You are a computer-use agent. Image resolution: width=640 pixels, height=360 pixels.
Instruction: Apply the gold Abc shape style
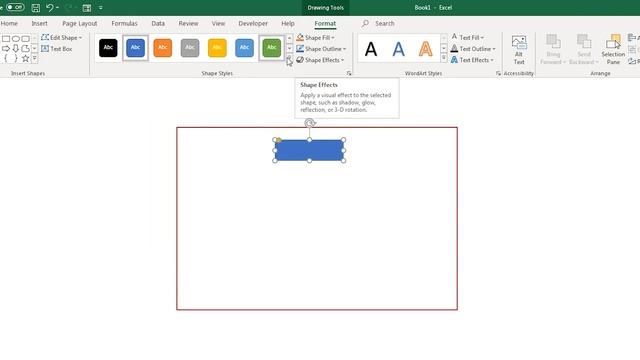pyautogui.click(x=217, y=48)
